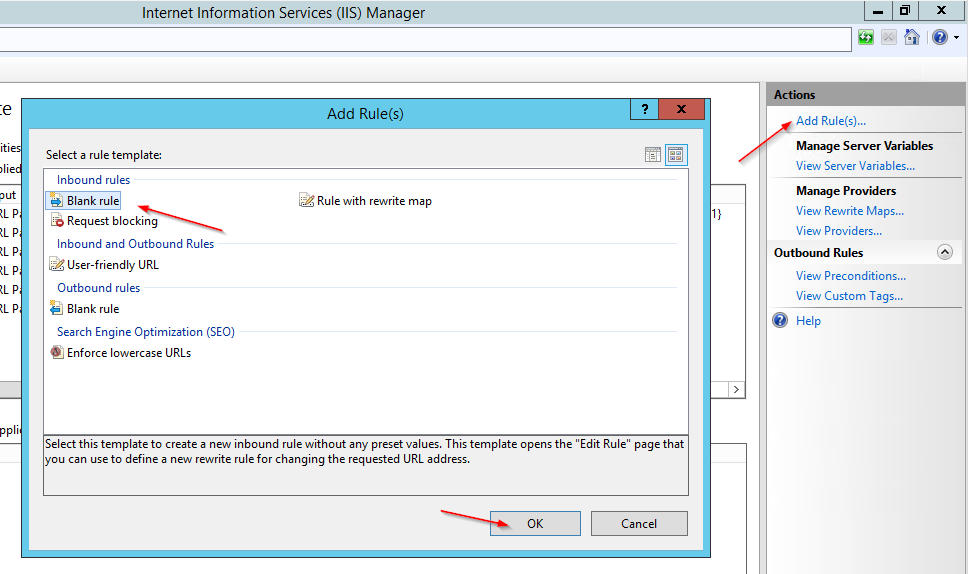Open View Rewrite Maps... link
Screen dimensions: 968x574
click(x=849, y=211)
